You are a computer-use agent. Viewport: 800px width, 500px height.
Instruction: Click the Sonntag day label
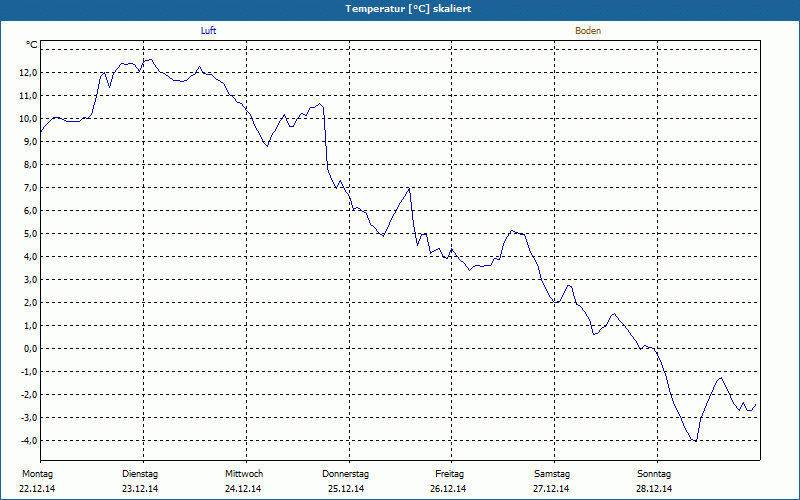click(654, 474)
